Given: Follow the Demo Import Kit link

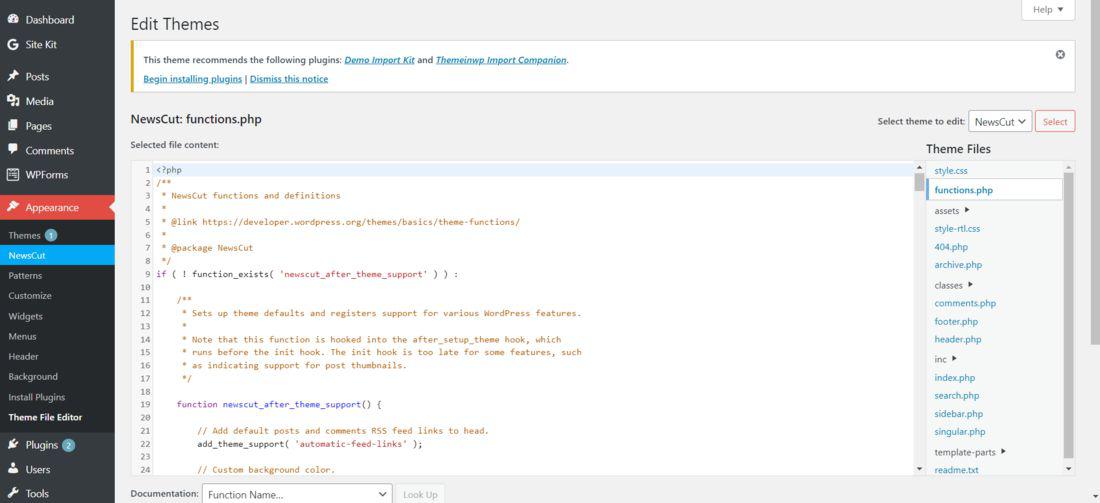Looking at the screenshot, I should (380, 60).
